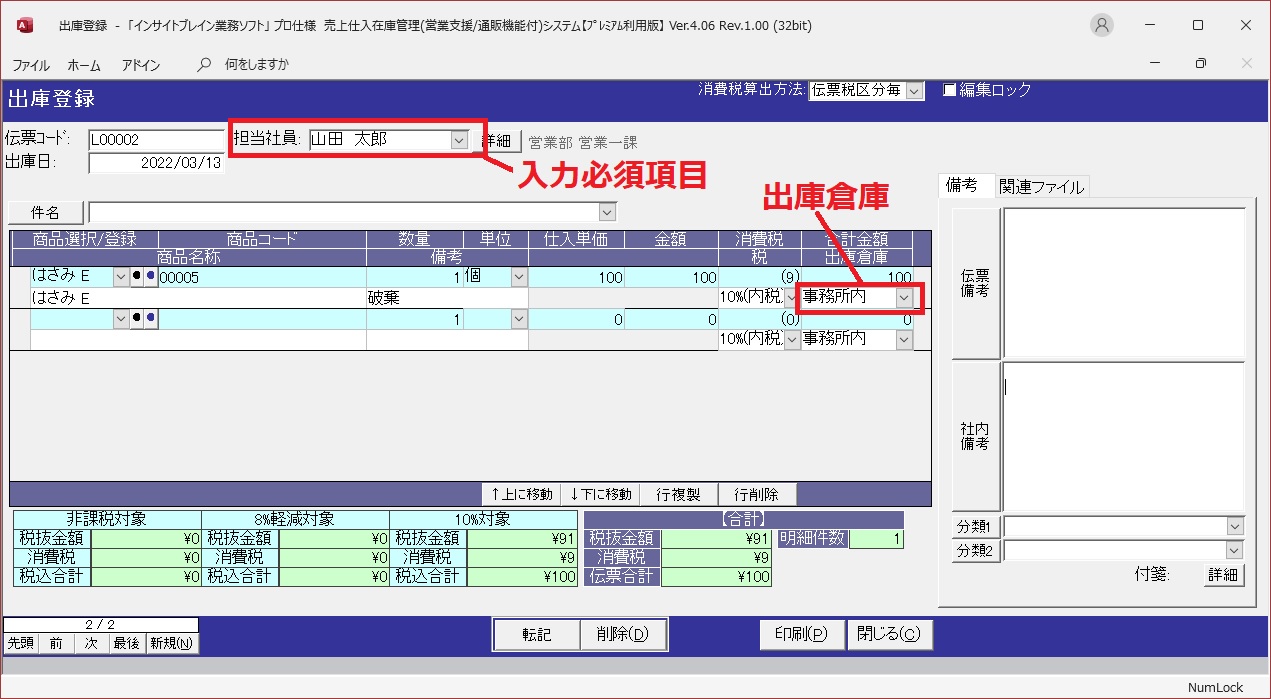Click the 出庫日 field showing 2022/03/13
Viewport: 1271px width, 699px height.
[x=155, y=163]
